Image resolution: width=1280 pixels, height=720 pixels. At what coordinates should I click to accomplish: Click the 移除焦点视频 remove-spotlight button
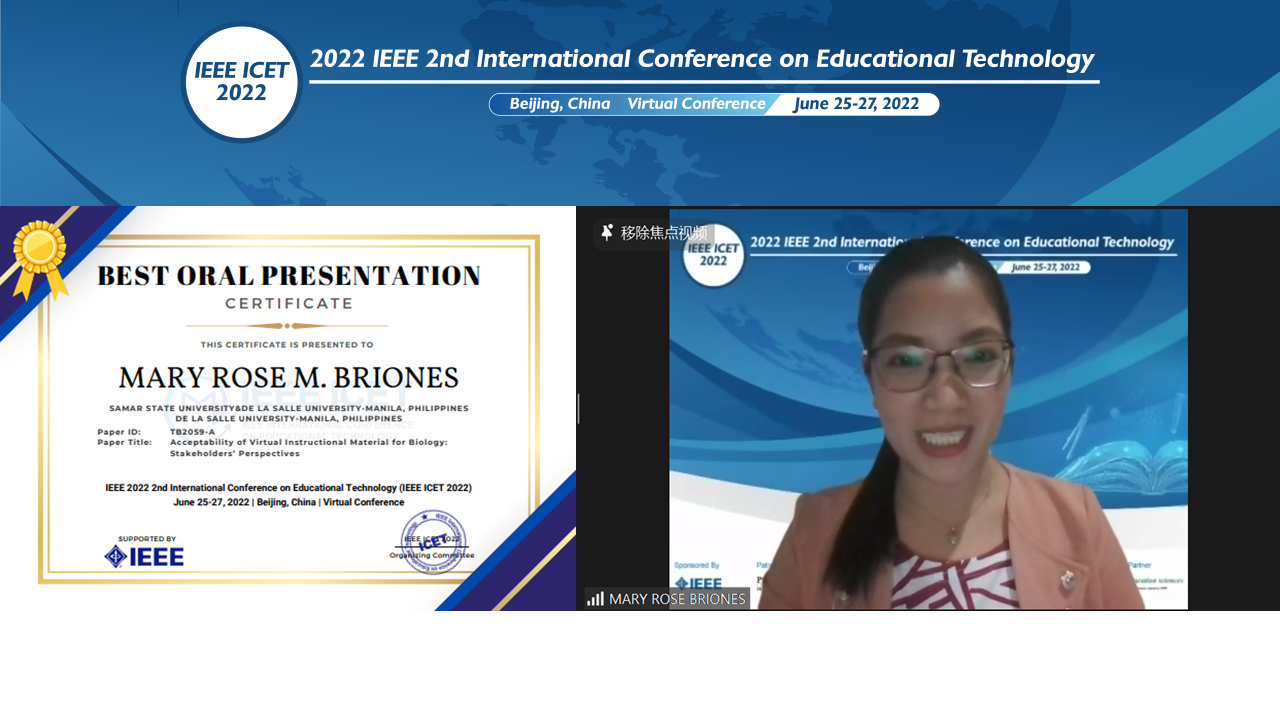[x=653, y=233]
